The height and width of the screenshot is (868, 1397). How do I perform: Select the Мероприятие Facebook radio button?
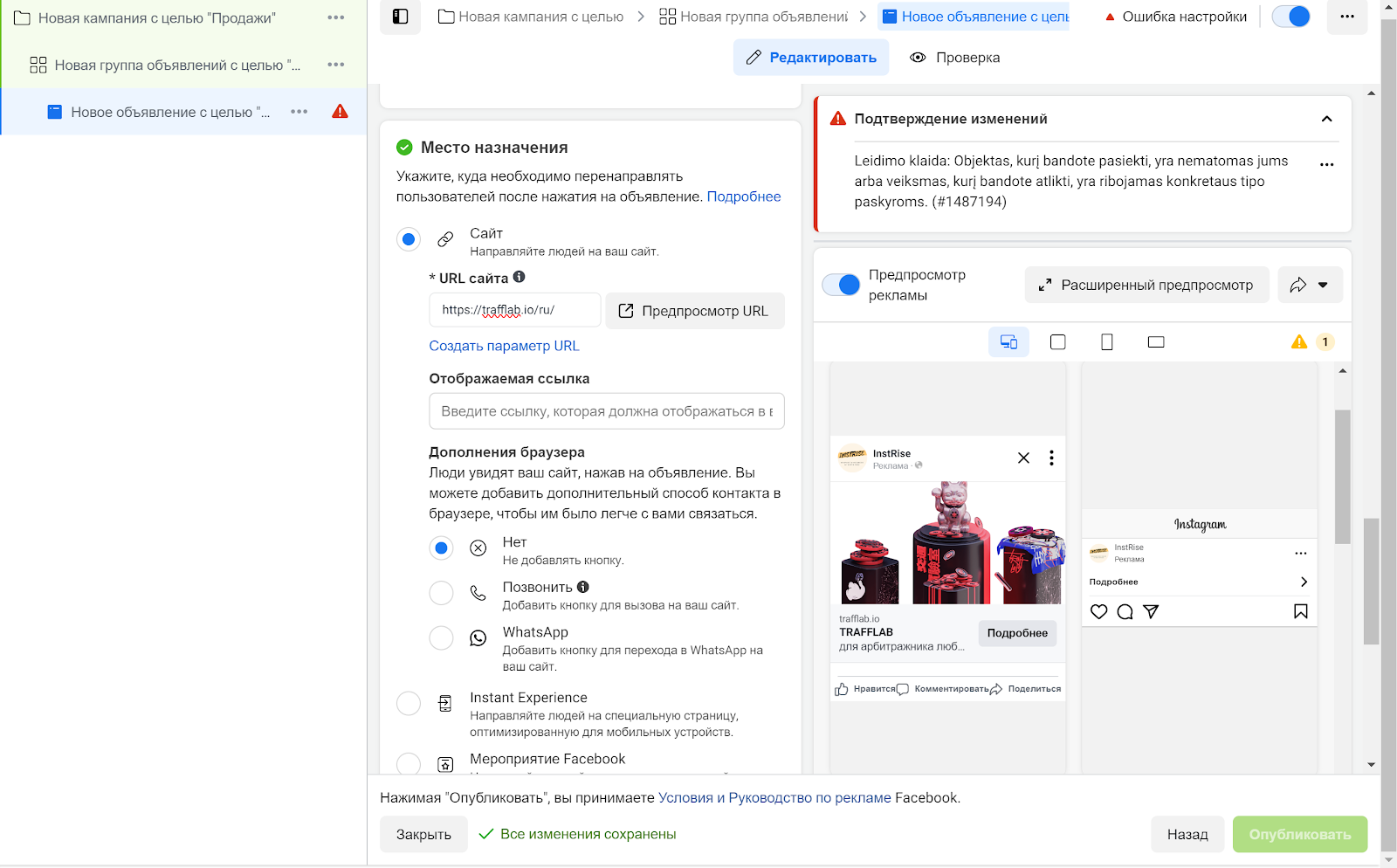tap(409, 764)
